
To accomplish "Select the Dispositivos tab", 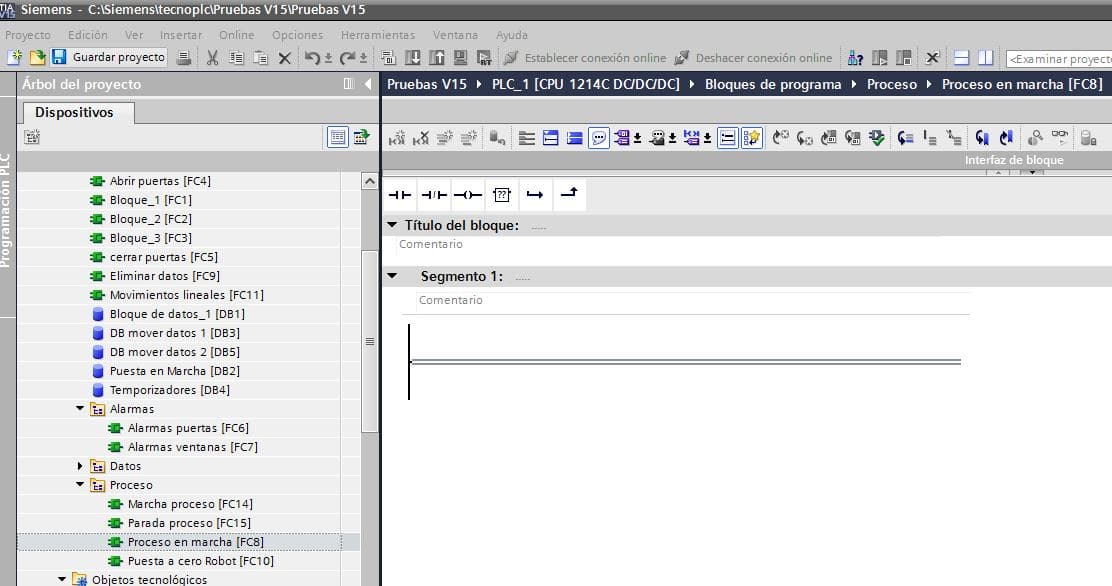I will [x=74, y=112].
